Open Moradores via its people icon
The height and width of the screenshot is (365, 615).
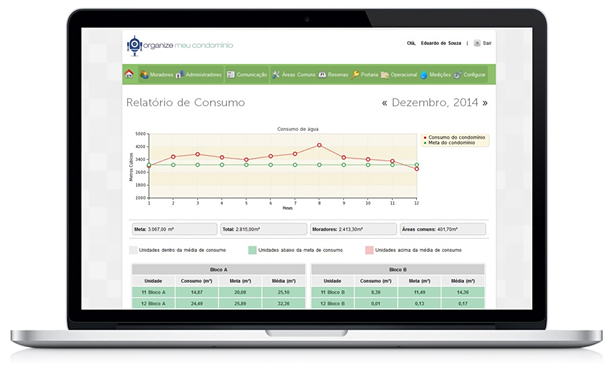tap(144, 74)
